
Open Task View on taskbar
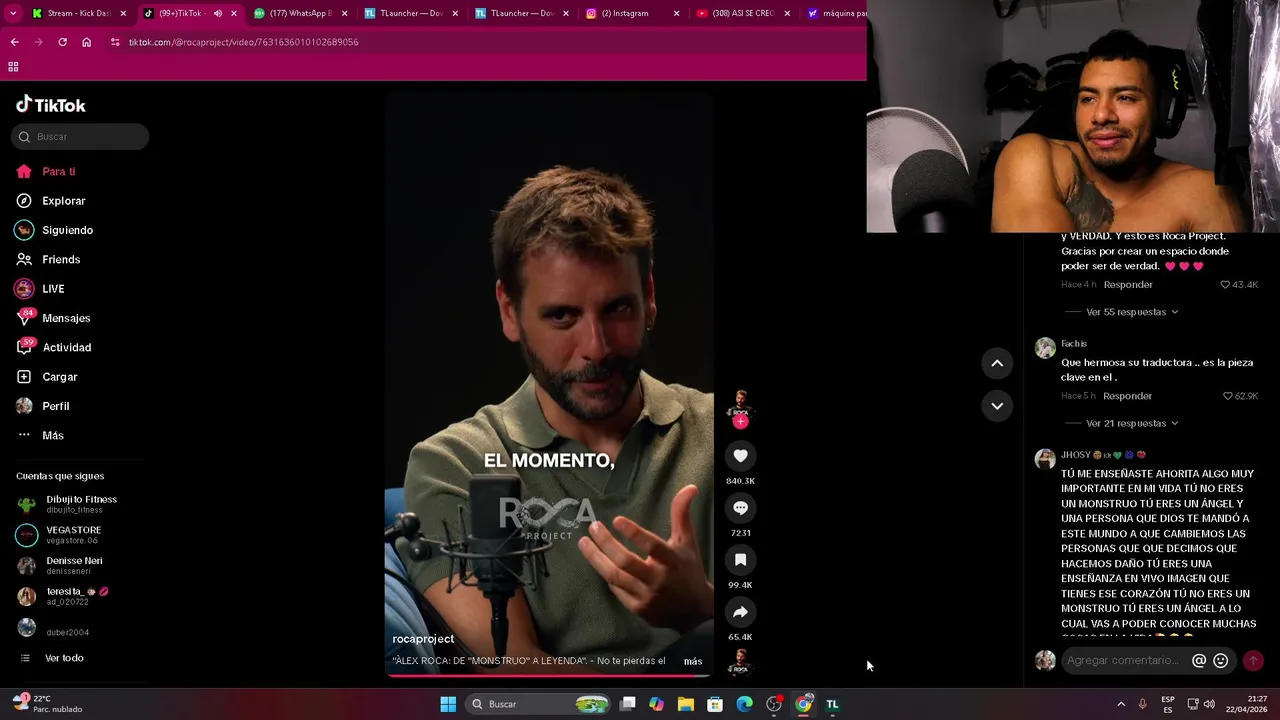point(627,704)
